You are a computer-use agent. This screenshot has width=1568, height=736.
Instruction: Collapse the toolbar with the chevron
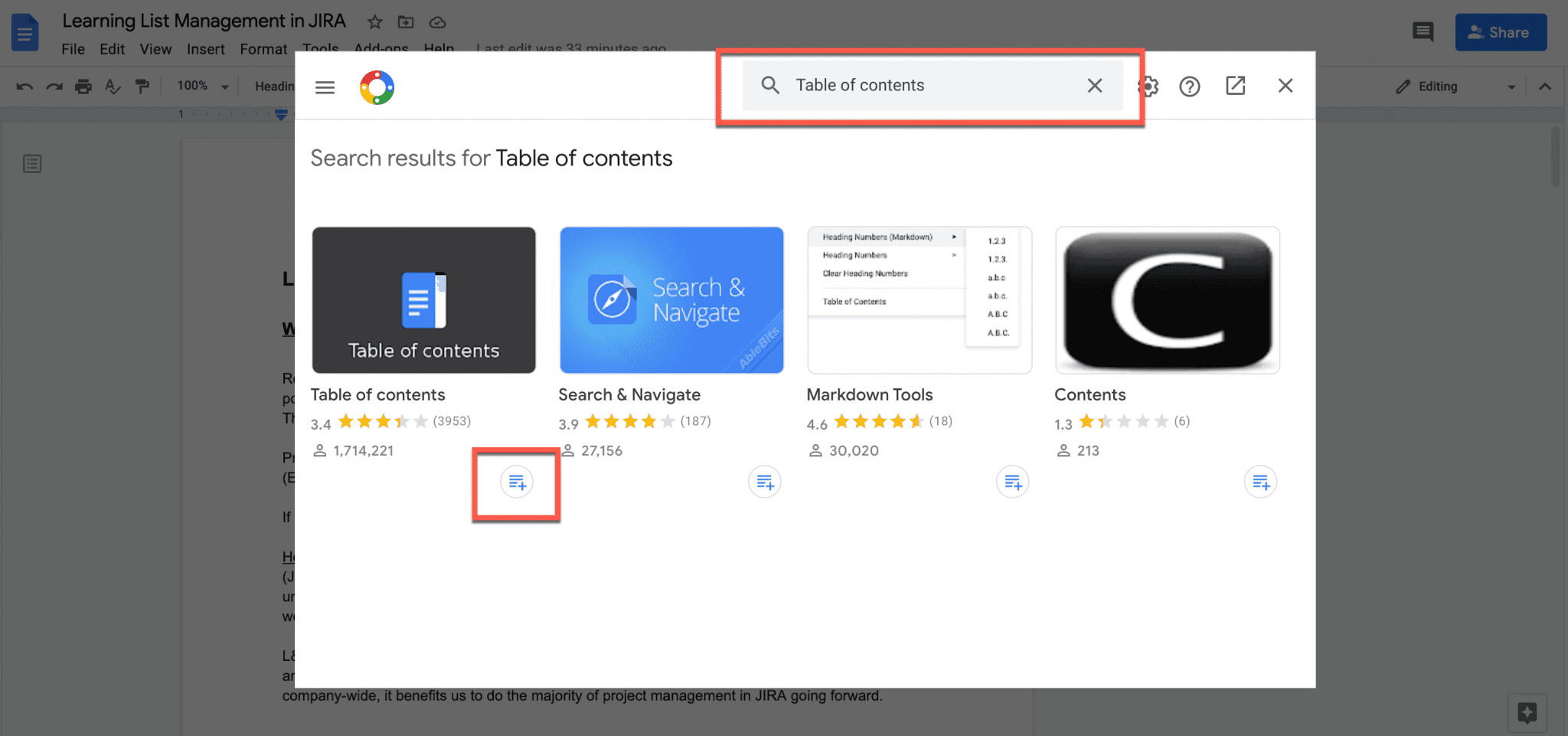(x=1546, y=87)
